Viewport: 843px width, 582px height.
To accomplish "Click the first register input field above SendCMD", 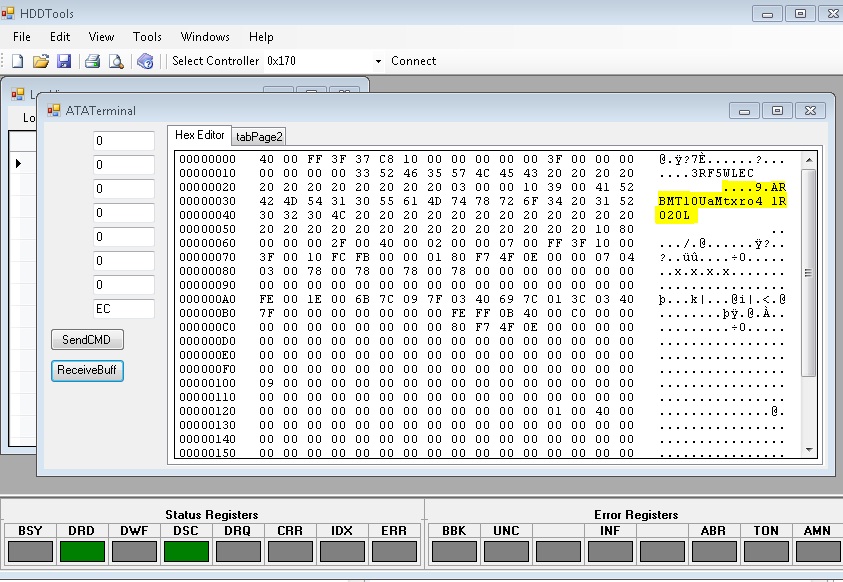I will [x=124, y=141].
